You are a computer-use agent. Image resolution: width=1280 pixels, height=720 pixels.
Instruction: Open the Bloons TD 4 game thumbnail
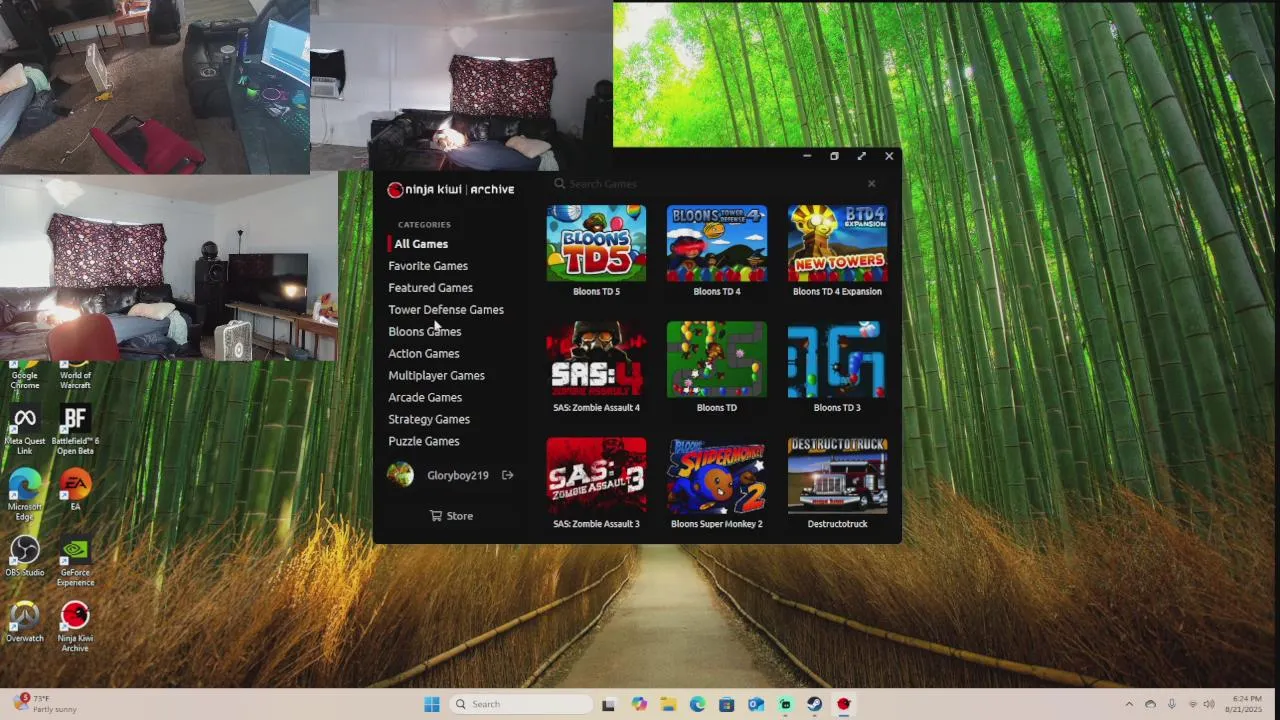[x=717, y=243]
